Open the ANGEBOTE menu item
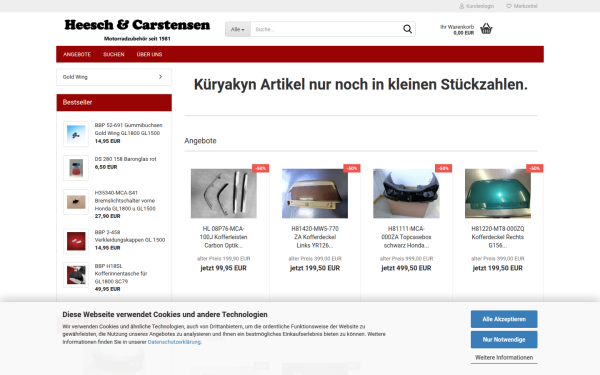600x375 pixels. tap(77, 54)
